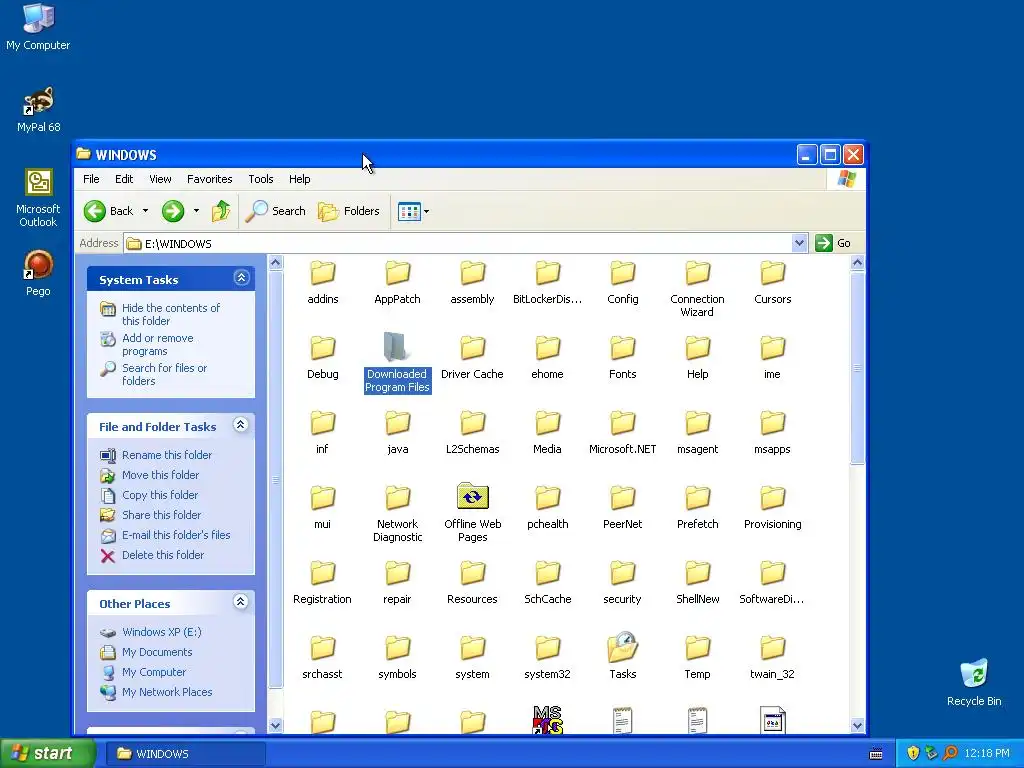The width and height of the screenshot is (1024, 768).
Task: Open Back history dropdown arrow
Action: click(145, 211)
